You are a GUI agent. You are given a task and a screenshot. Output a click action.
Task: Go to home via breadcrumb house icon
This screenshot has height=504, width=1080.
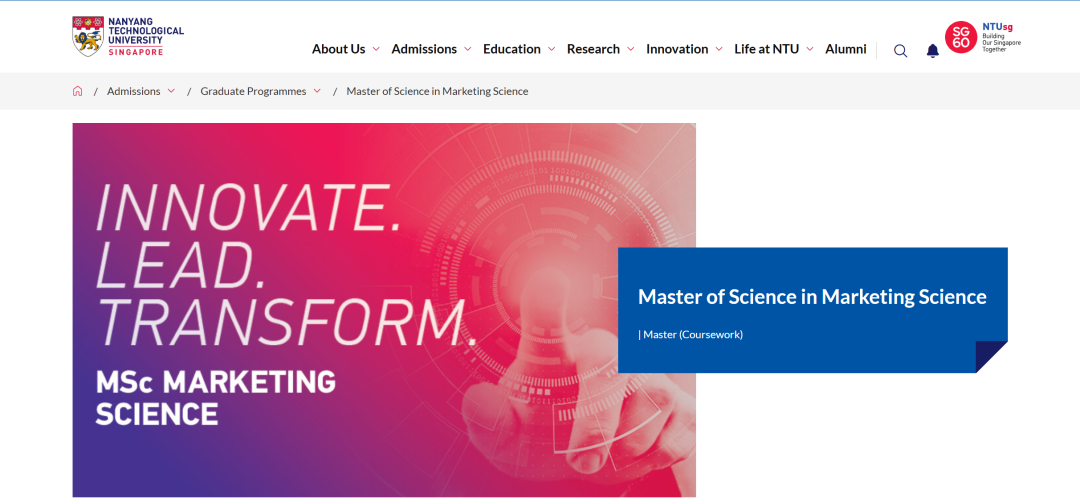[77, 91]
